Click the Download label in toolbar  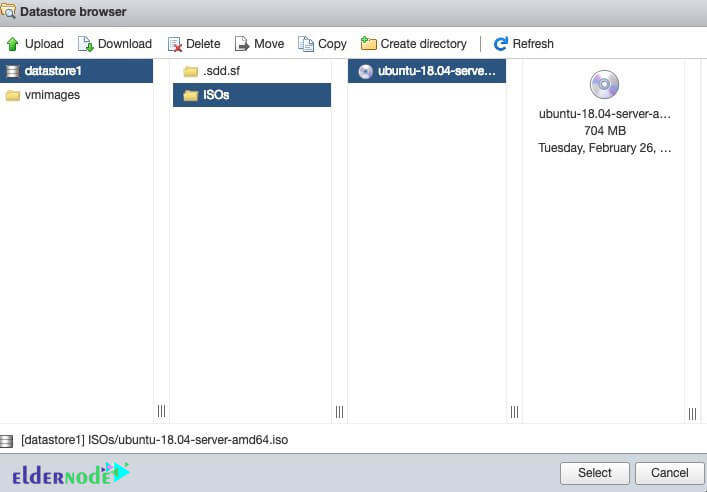point(125,44)
